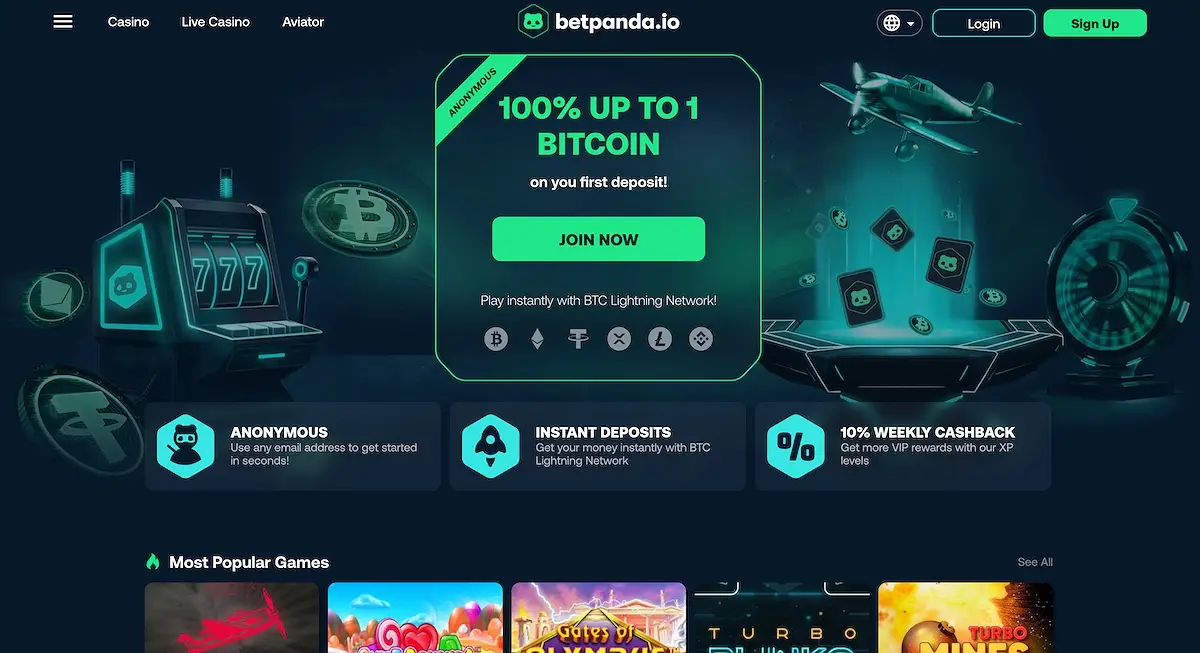Screen dimensions: 1200x653
Task: Click the Tether currency icon
Action: pyautogui.click(x=578, y=339)
